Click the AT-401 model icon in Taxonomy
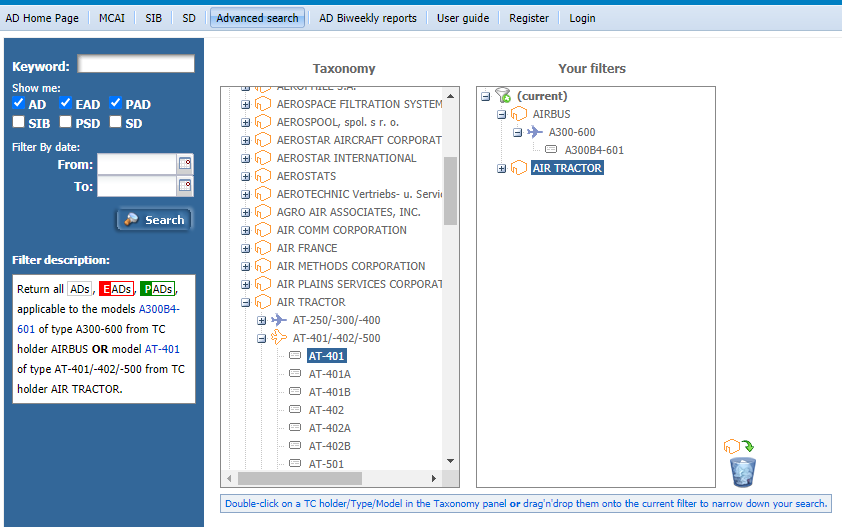The width and height of the screenshot is (842, 527). pos(295,355)
